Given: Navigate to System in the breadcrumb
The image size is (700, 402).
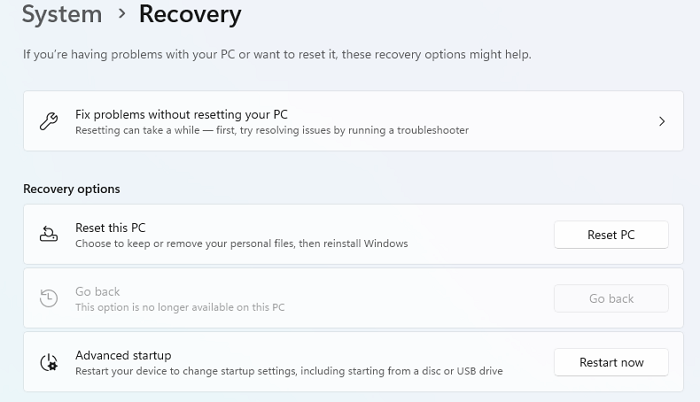Looking at the screenshot, I should [62, 15].
